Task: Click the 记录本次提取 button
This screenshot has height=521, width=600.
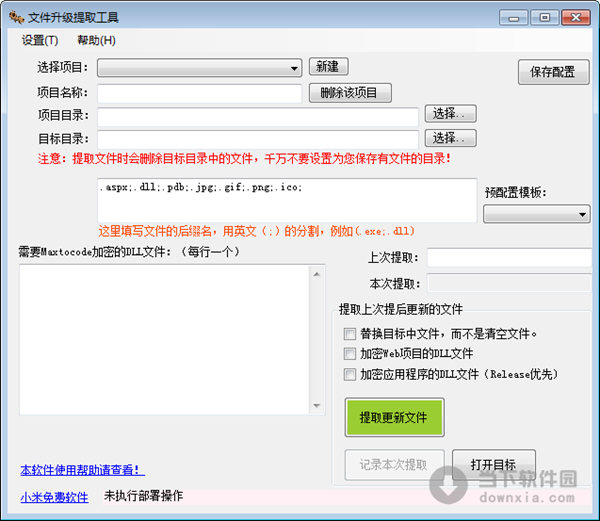Action: [394, 465]
